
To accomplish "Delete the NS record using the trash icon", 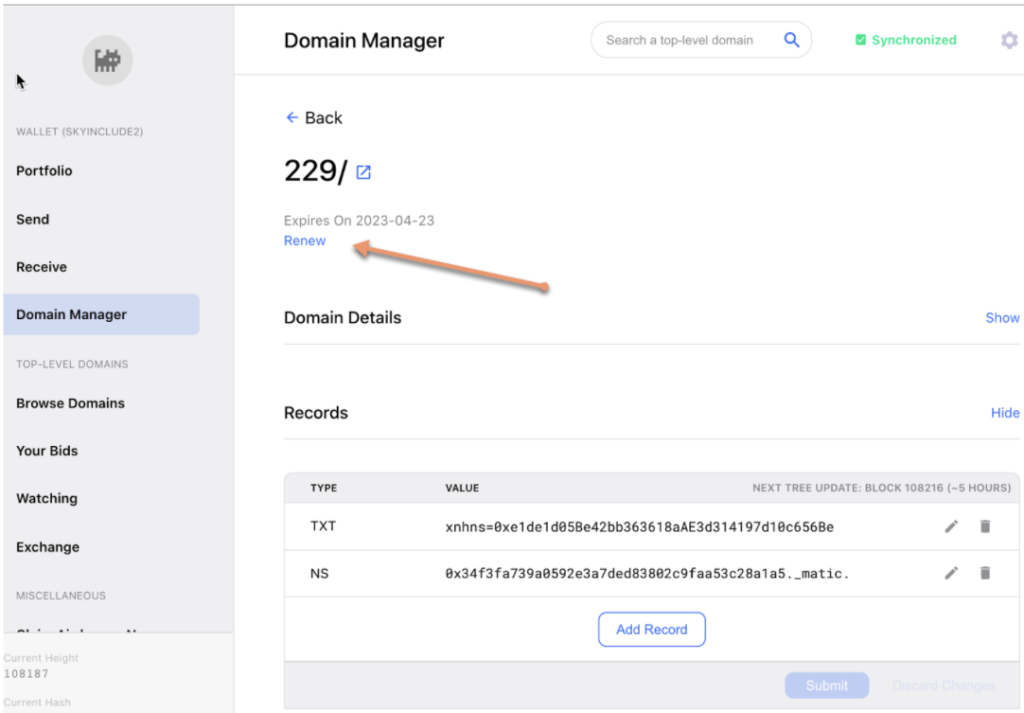I will pos(985,573).
